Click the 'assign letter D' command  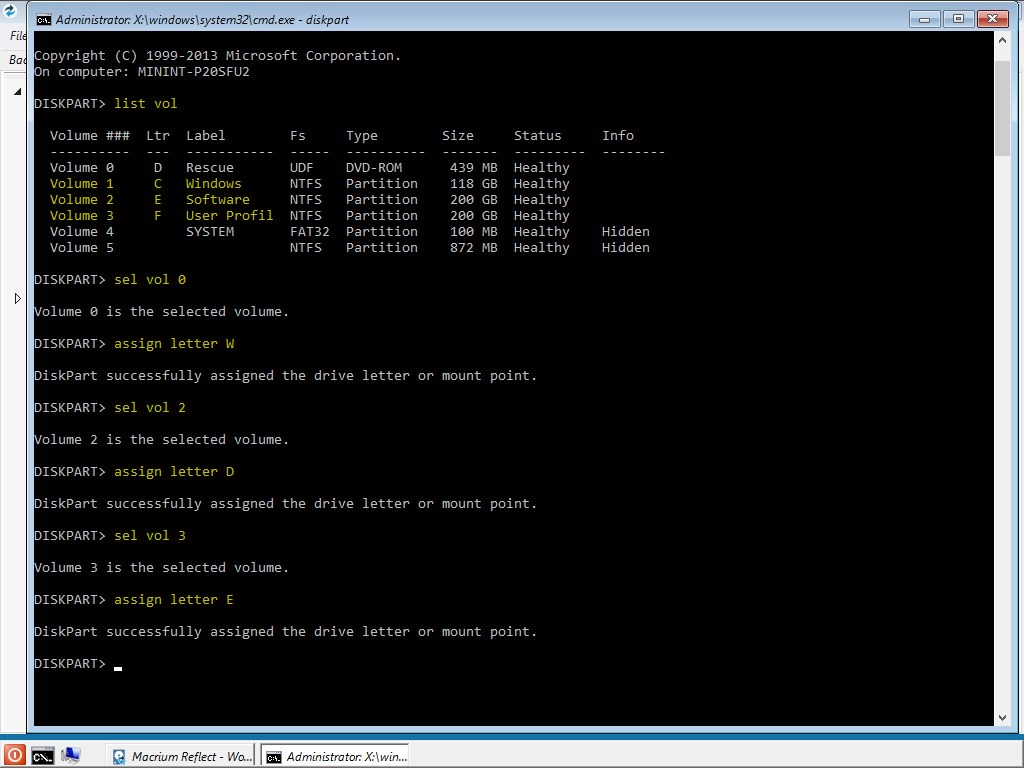(174, 472)
